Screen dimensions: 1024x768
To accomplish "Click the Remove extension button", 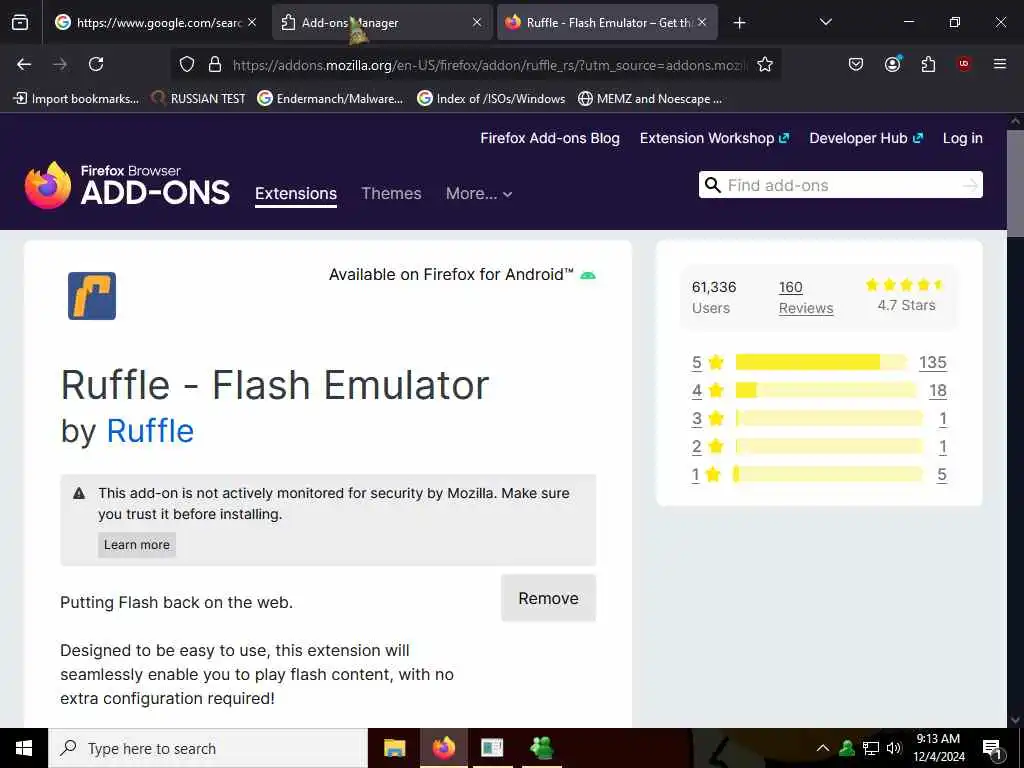I will pyautogui.click(x=549, y=598).
